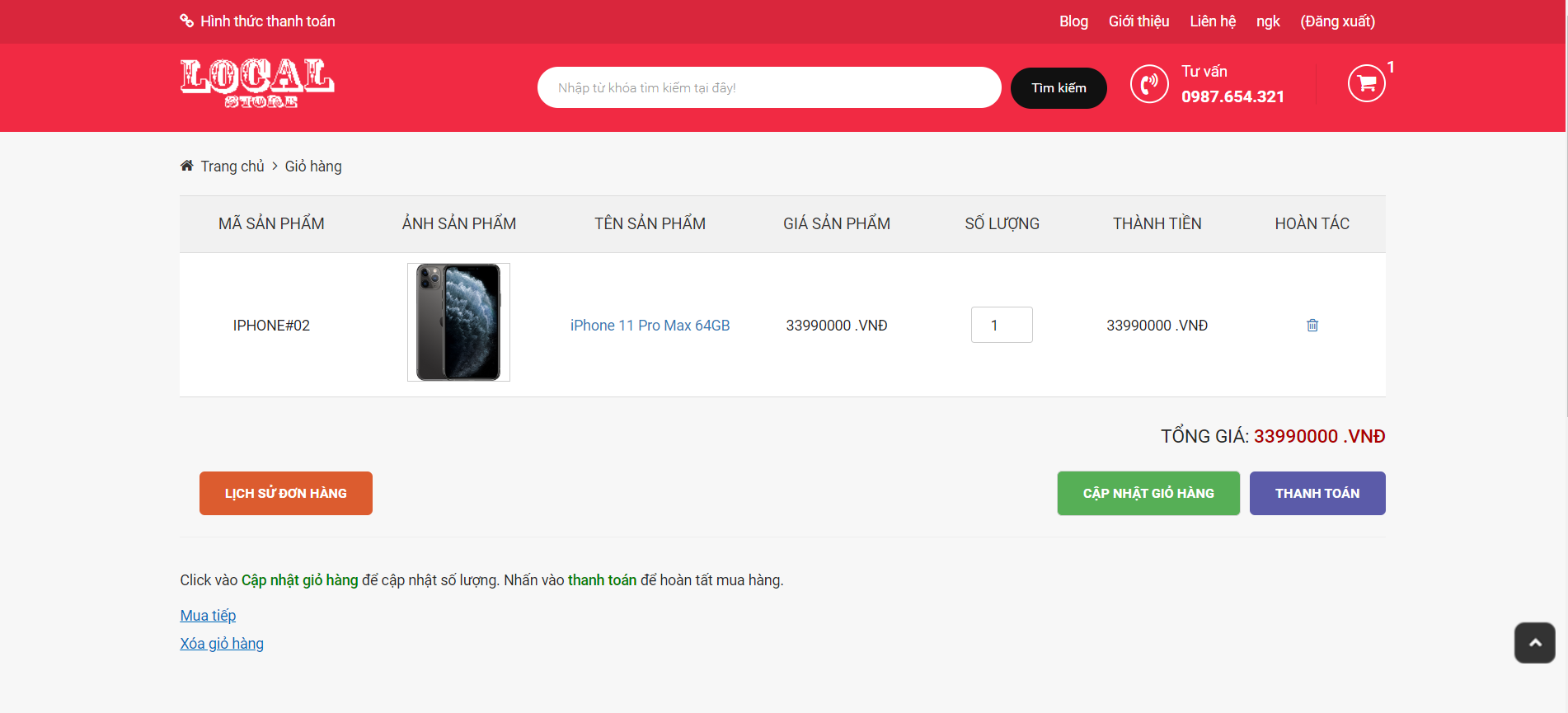
Task: Click the phone number 0987.654.321
Action: (x=1232, y=96)
